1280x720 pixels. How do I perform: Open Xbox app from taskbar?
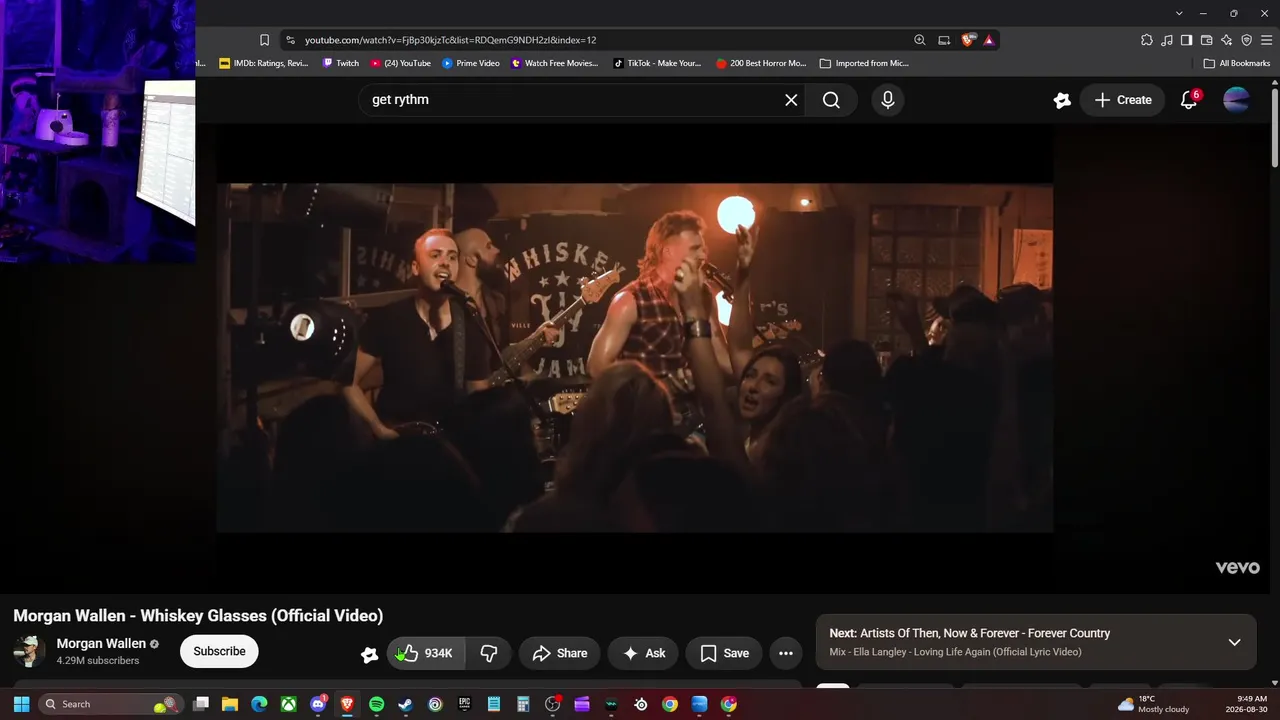(288, 704)
